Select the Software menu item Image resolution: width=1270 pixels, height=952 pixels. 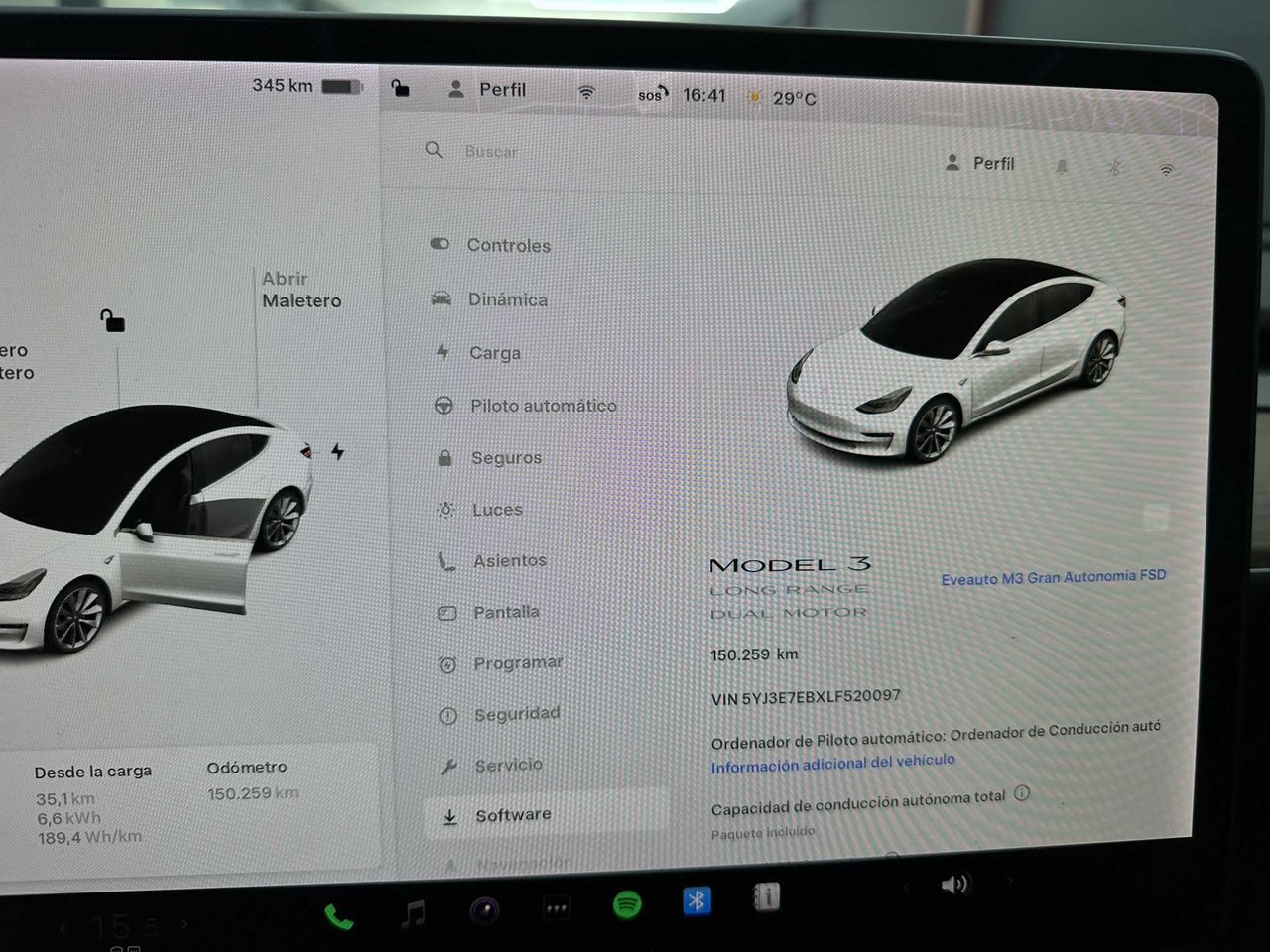tap(546, 814)
